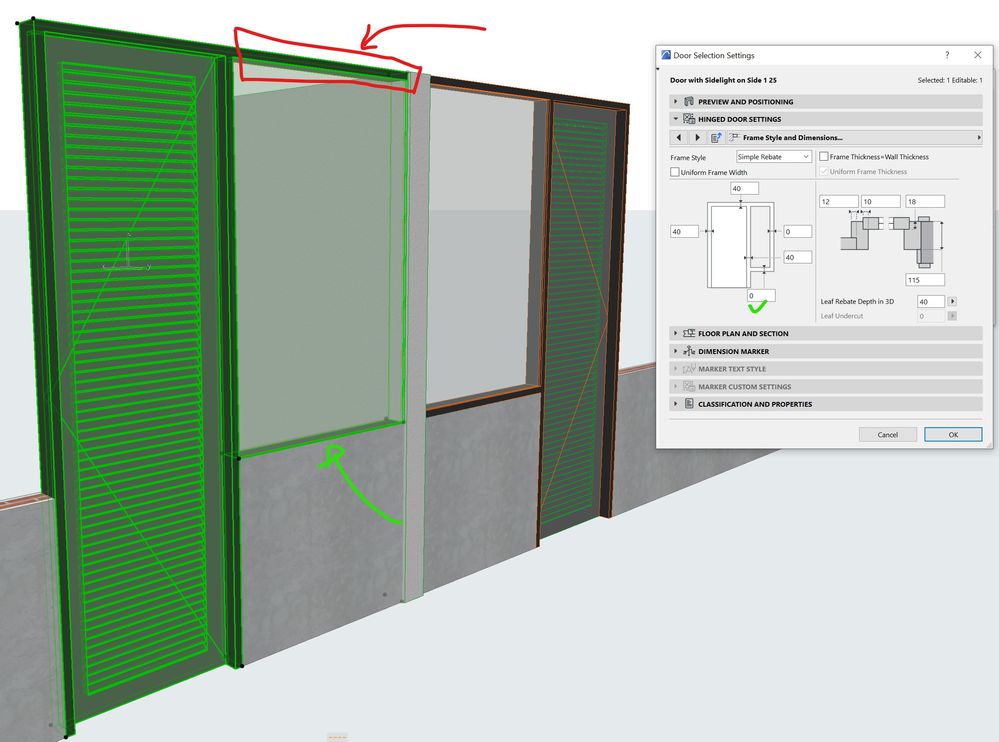
Task: Expand Marker Custom Settings panel
Action: point(675,387)
